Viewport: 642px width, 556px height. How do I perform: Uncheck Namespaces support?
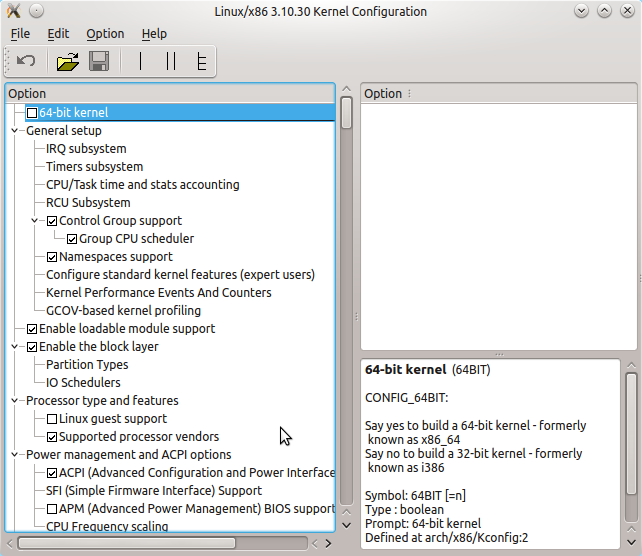pyautogui.click(x=52, y=257)
